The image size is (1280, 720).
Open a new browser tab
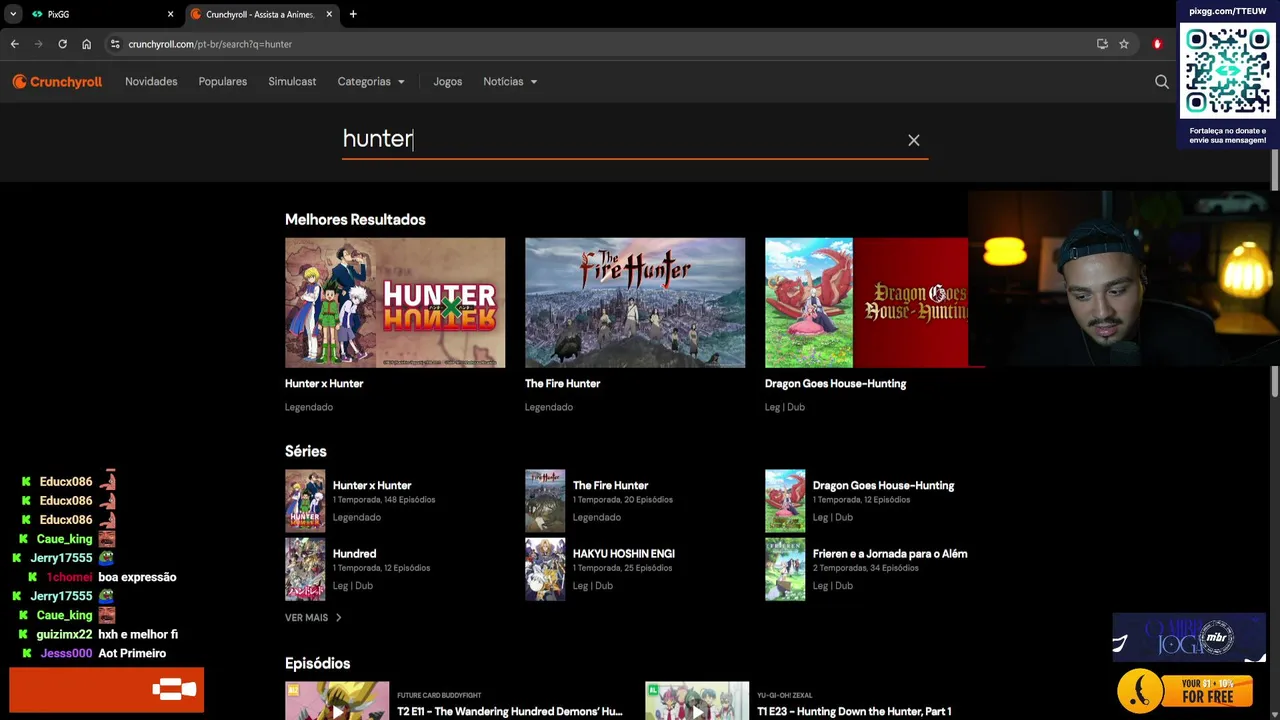pos(353,14)
